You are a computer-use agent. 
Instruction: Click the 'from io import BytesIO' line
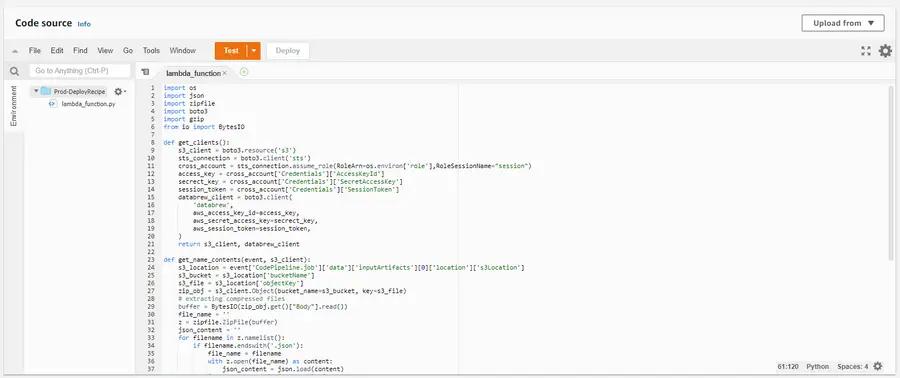(x=204, y=127)
